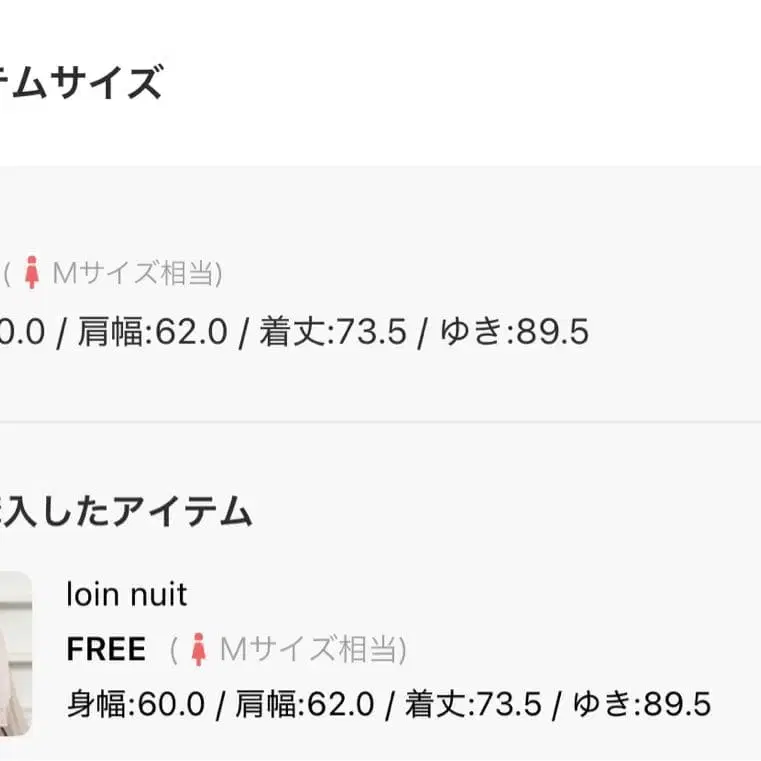Viewport: 761px width, 761px height.
Task: Tap 身幅:60.0 under loin nuit
Action: pyautogui.click(x=135, y=704)
